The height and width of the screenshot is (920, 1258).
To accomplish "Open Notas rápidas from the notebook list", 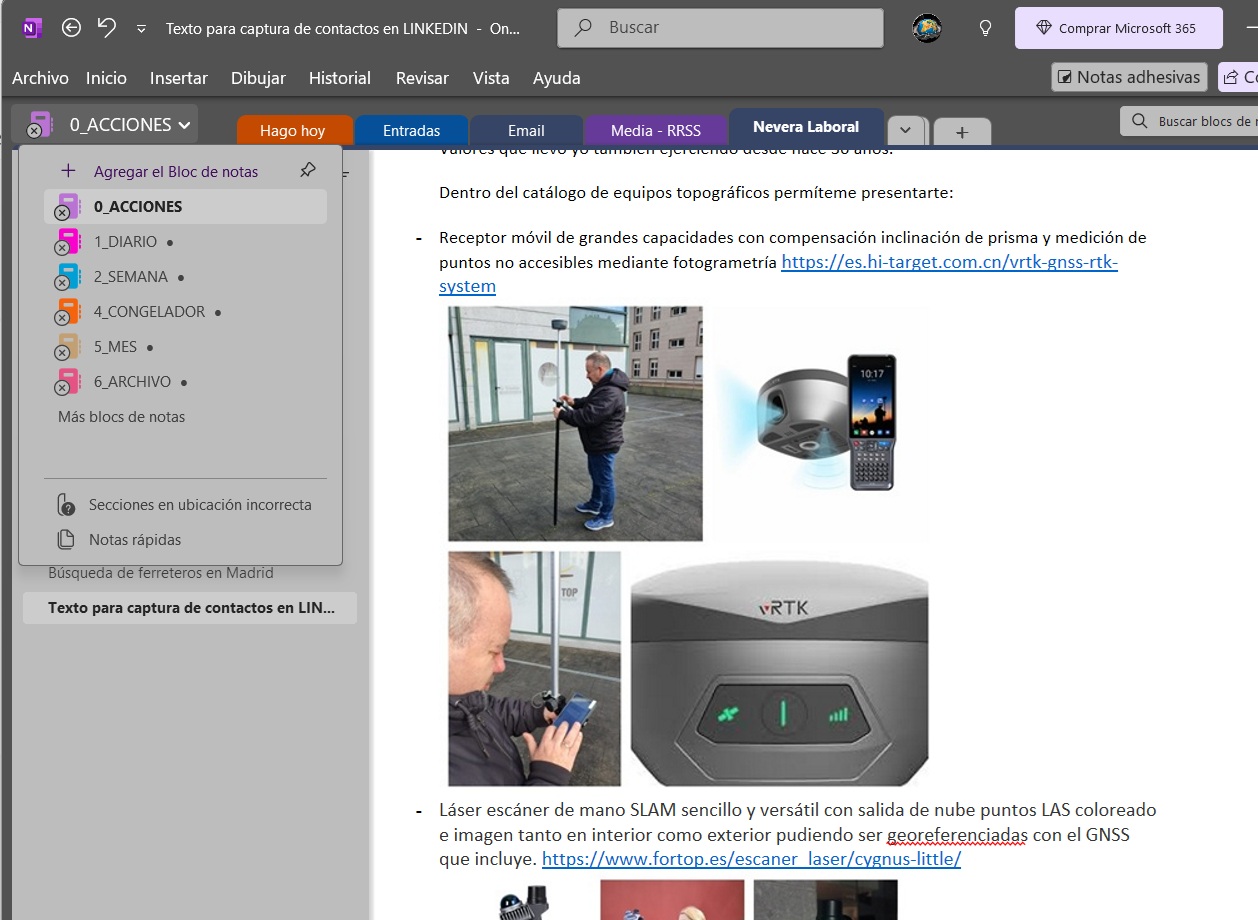I will pos(135,540).
